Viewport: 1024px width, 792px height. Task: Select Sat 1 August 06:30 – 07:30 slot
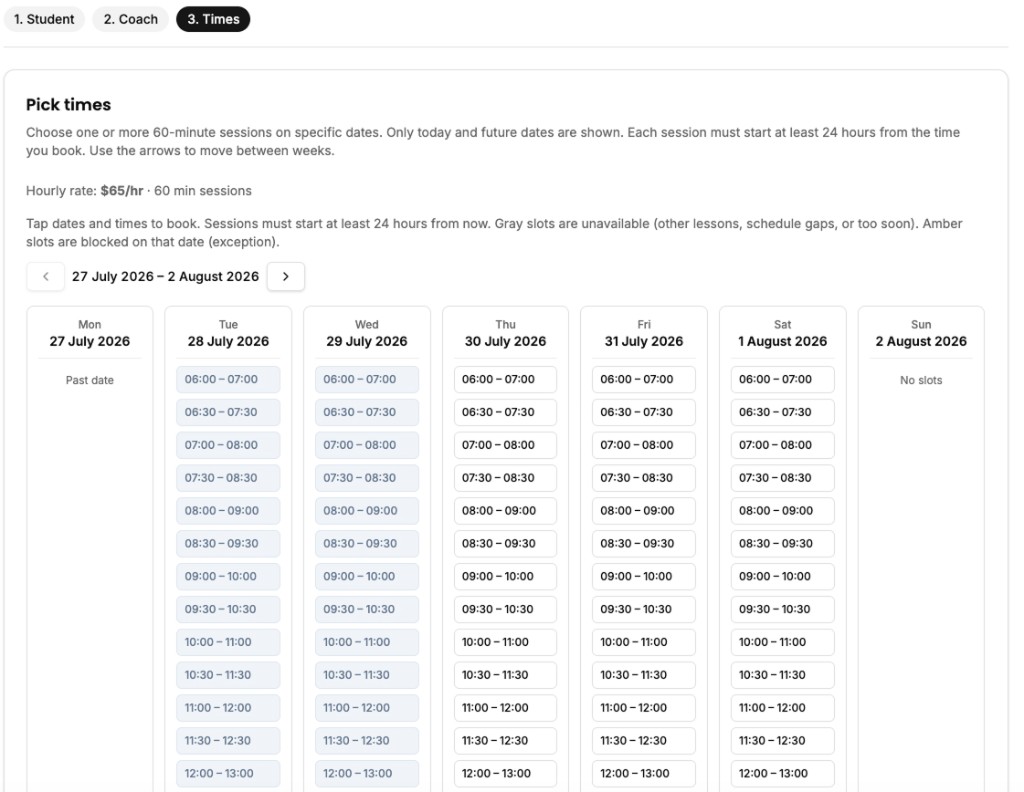[782, 412]
